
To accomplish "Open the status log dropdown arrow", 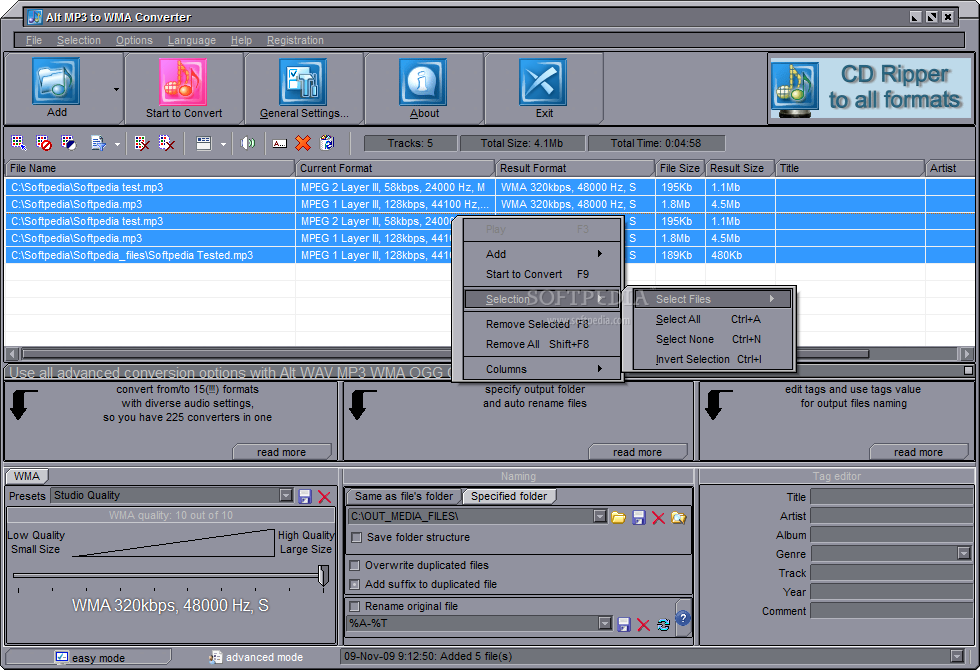I will (956, 656).
